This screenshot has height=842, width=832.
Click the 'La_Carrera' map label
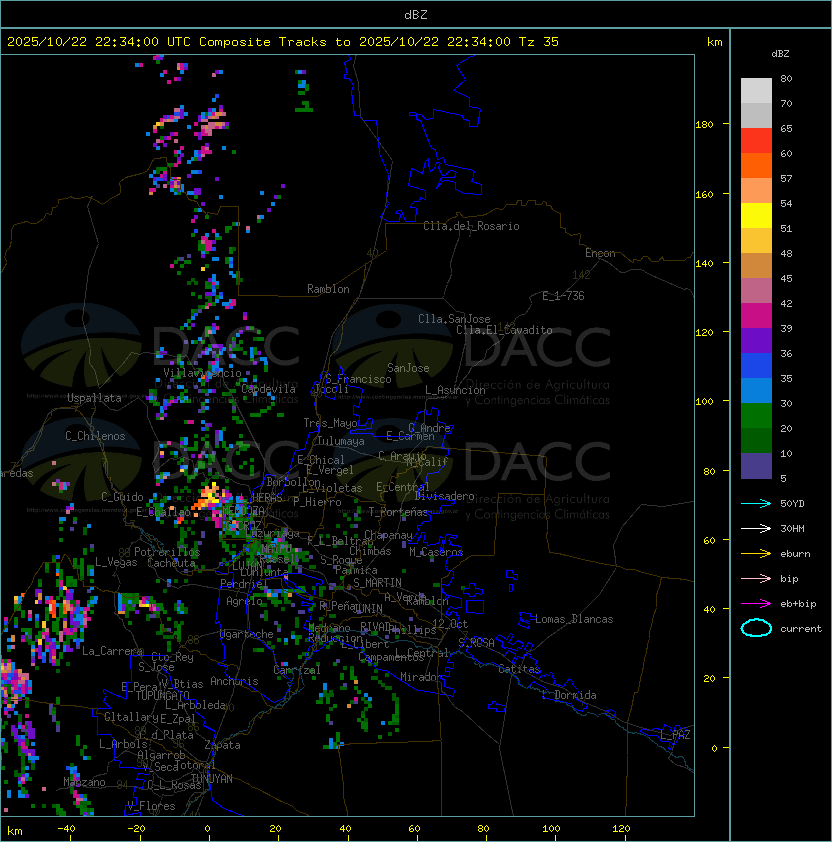[112, 651]
